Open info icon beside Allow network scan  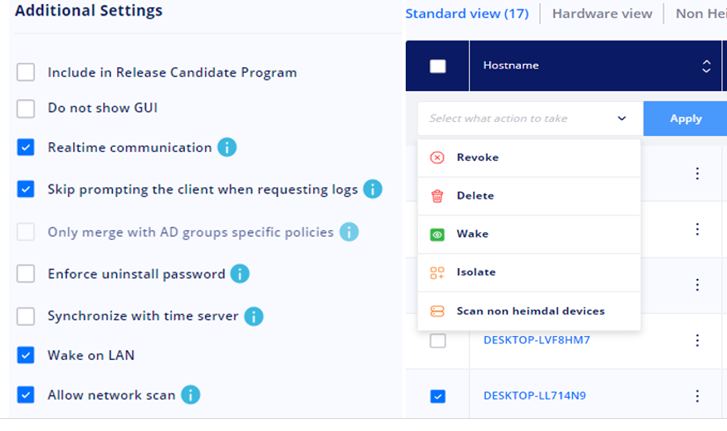[x=190, y=395]
